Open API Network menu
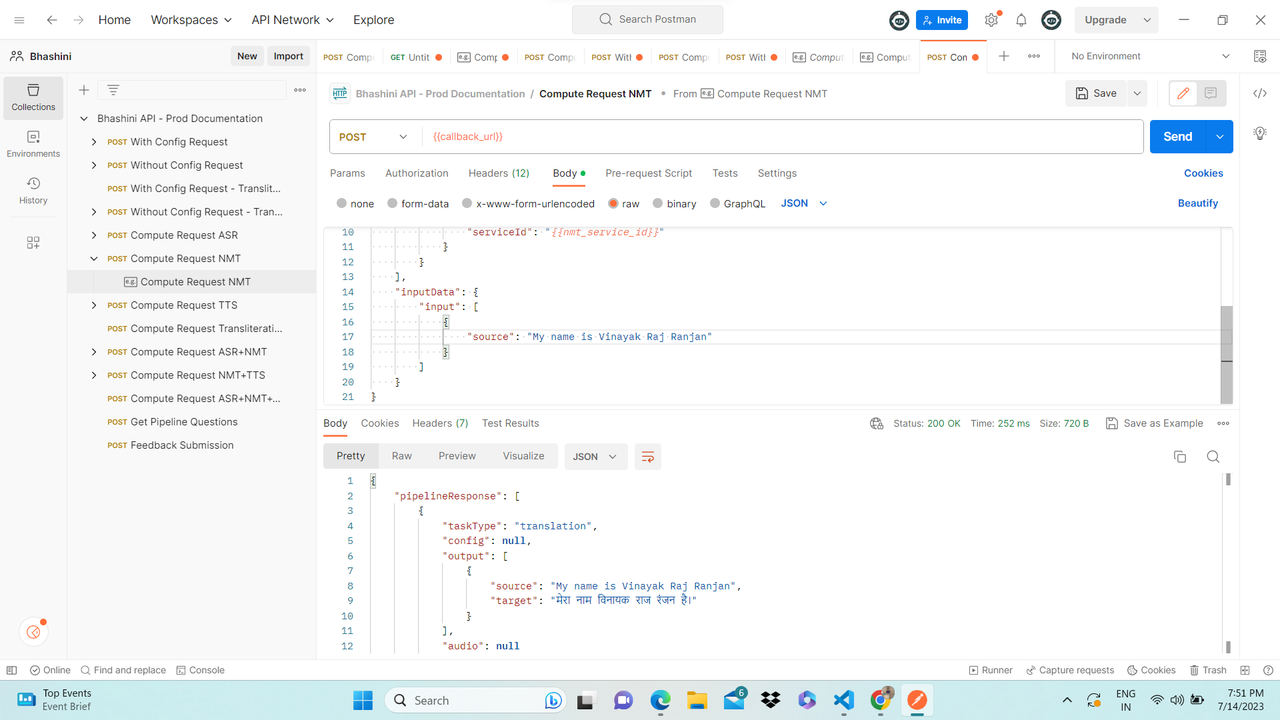1280x720 pixels. (293, 20)
